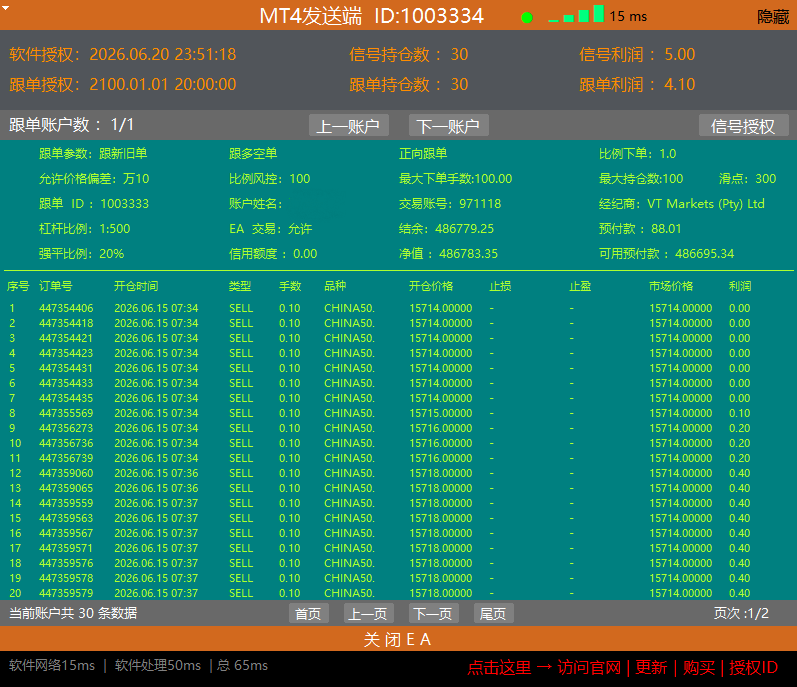Viewport: 797px width, 687px height.
Task: Go to previous page with 上一页
Action: [x=369, y=613]
